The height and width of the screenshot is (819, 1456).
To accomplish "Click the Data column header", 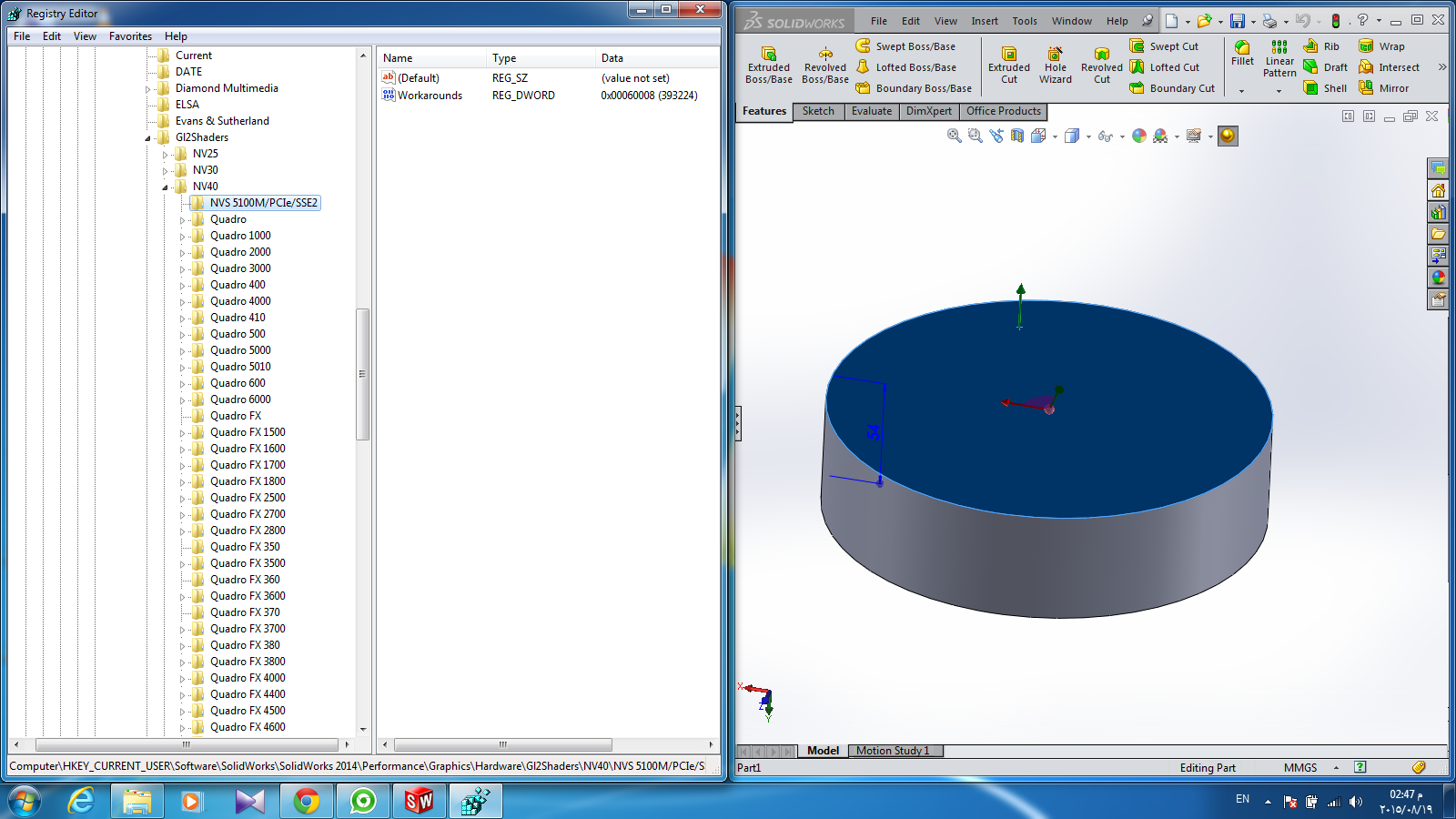I will point(657,58).
